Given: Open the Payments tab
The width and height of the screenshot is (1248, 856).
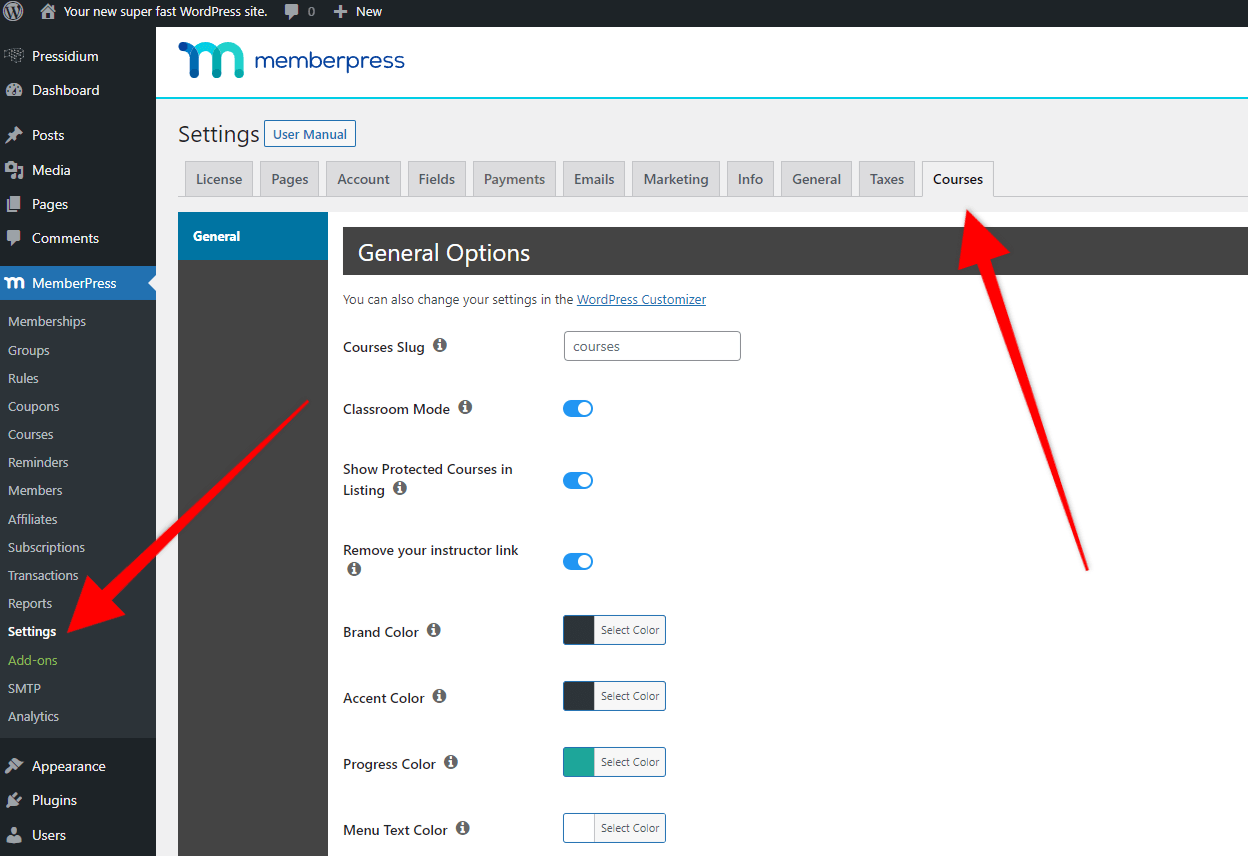Looking at the screenshot, I should tap(514, 179).
